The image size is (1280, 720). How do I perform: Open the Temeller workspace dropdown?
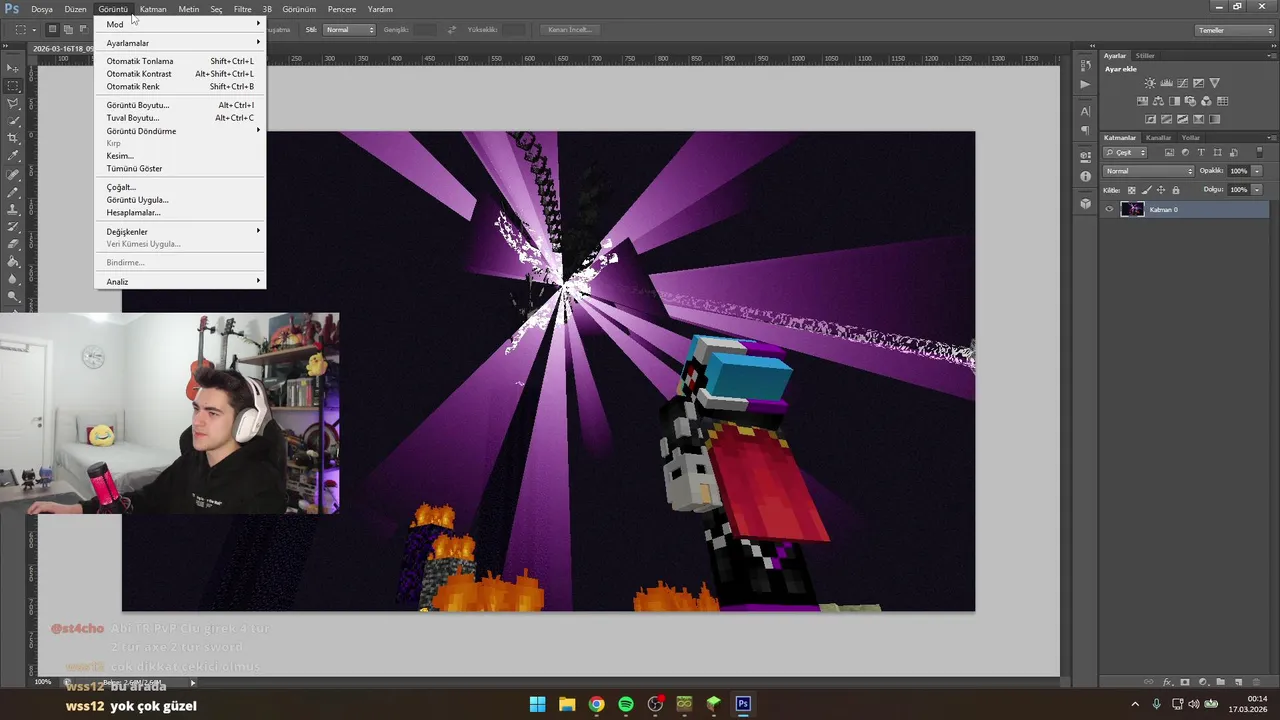coord(1236,30)
